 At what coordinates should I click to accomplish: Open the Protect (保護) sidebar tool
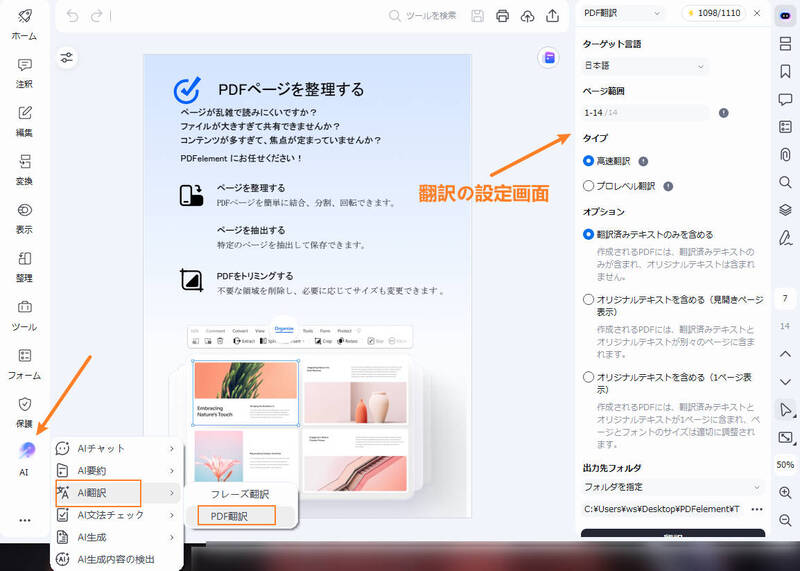[x=24, y=412]
